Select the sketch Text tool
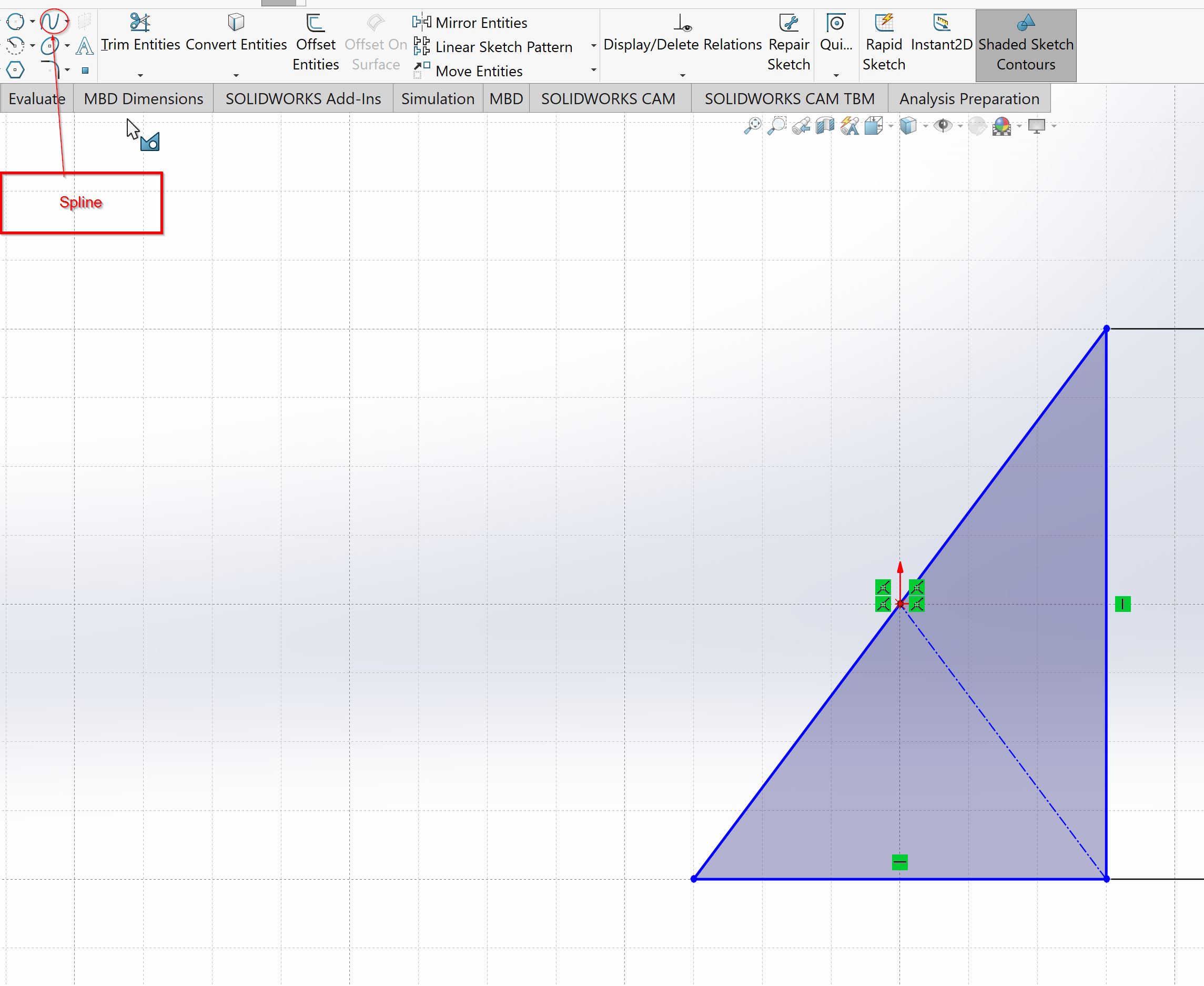The image size is (1204, 986). pos(85,45)
